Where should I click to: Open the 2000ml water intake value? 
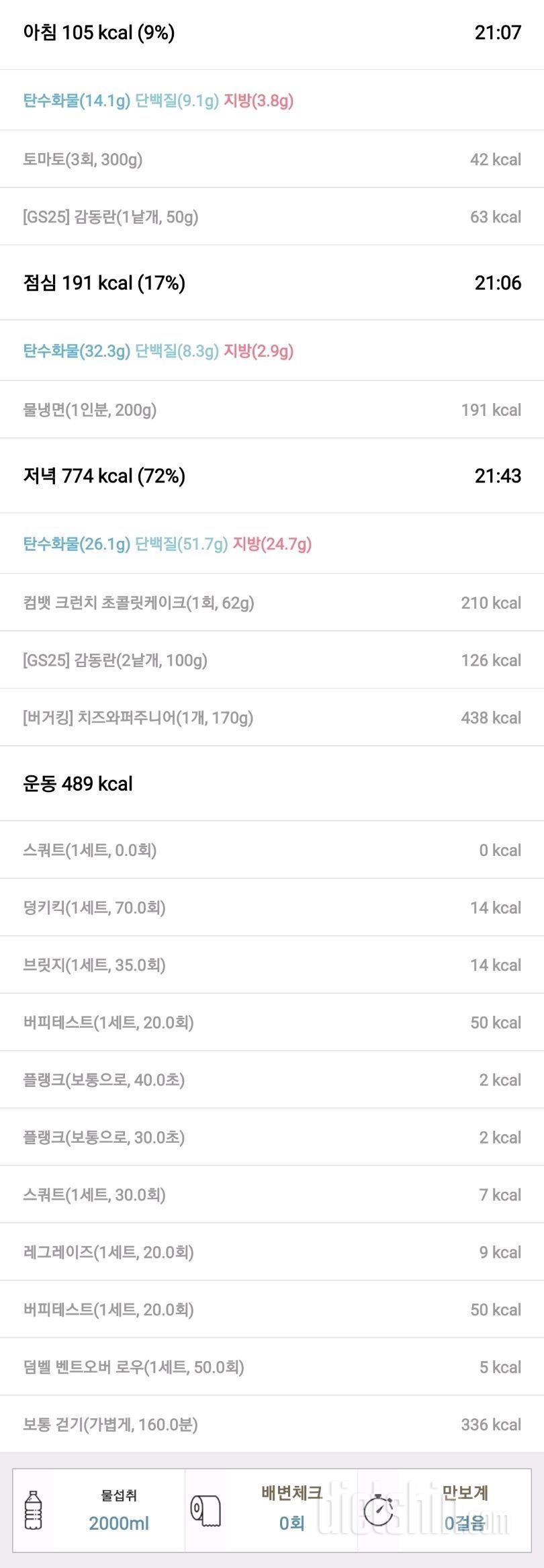tap(119, 1523)
